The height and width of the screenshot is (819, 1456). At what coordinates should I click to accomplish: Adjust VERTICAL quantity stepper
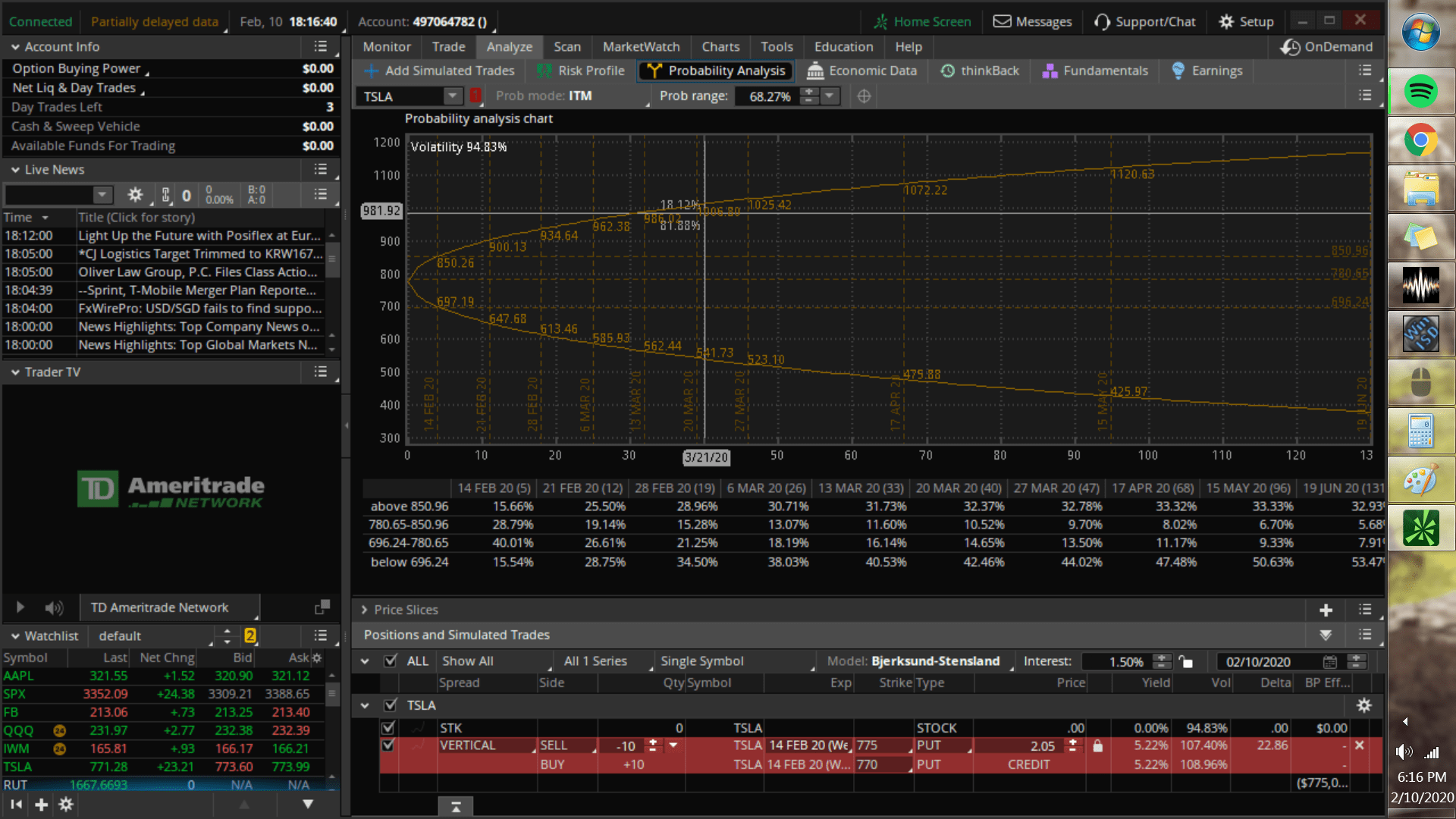point(652,746)
